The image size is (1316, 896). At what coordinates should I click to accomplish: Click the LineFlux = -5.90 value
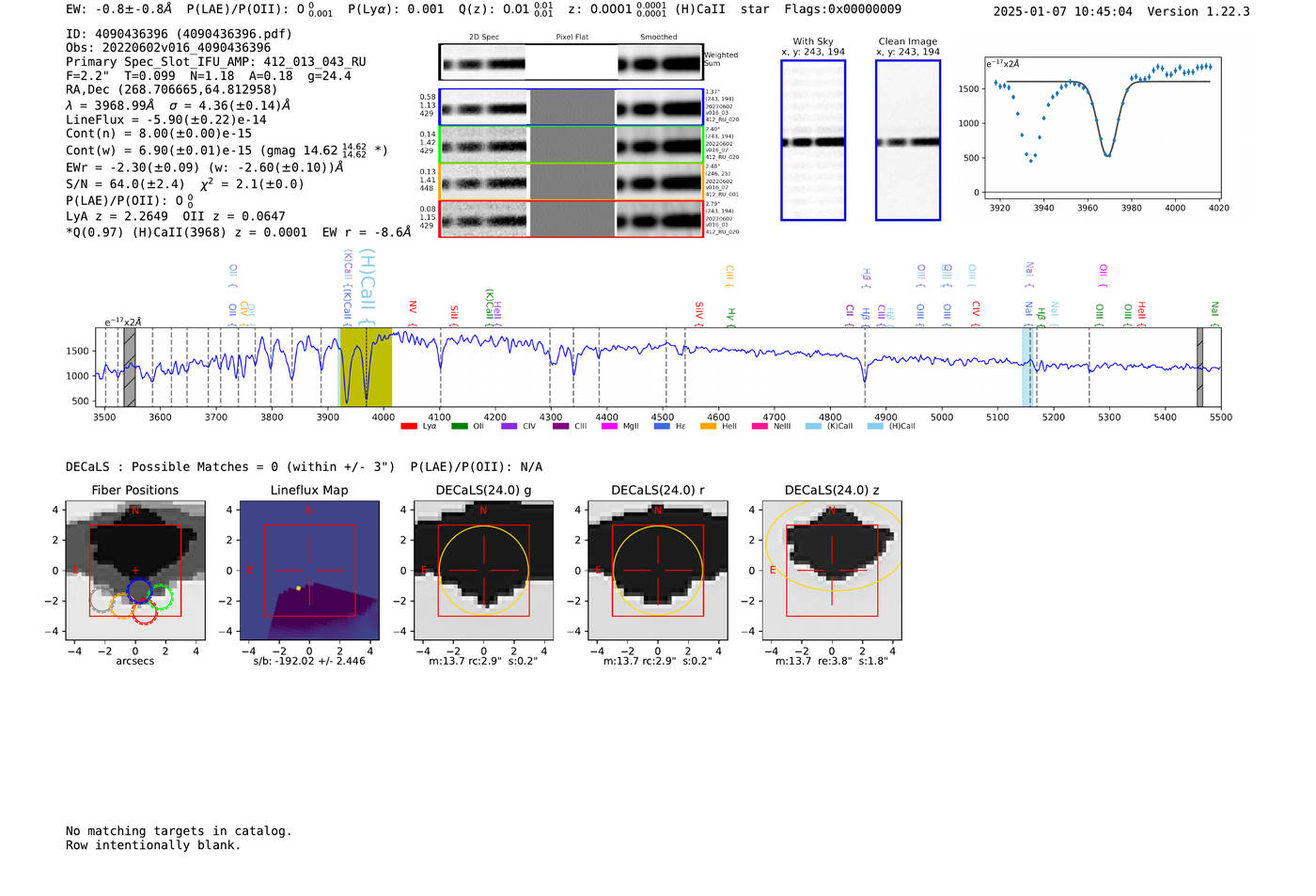[x=166, y=119]
